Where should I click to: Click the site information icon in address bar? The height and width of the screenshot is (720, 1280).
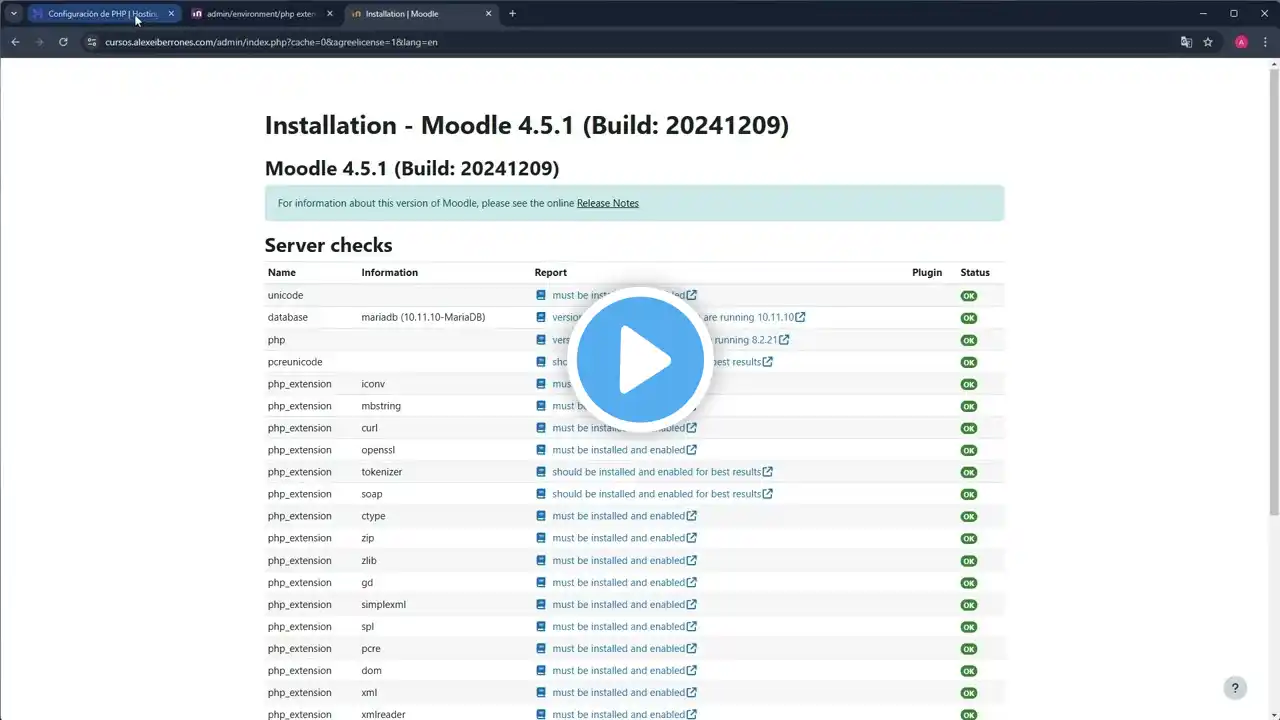click(91, 42)
